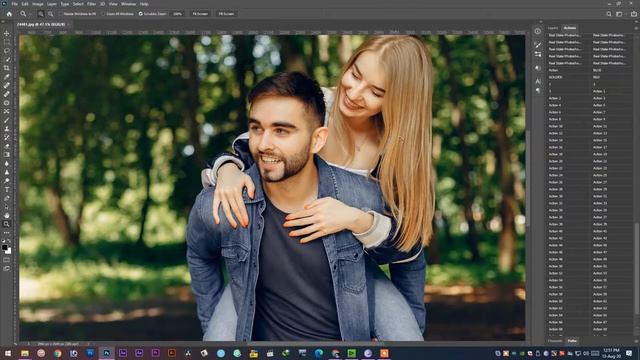Open Windows Start menu
The height and width of the screenshot is (360, 640).
pyautogui.click(x=8, y=353)
